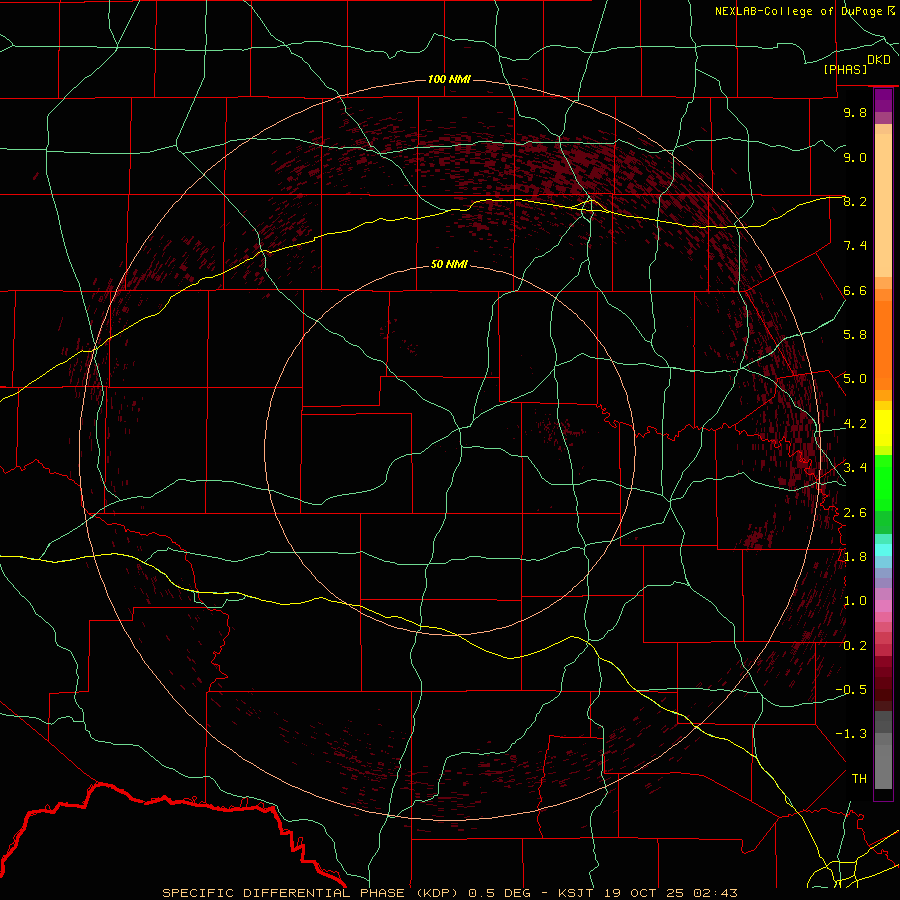The height and width of the screenshot is (900, 900).
Task: Select the 9.0 scale value
Action: [x=855, y=157]
